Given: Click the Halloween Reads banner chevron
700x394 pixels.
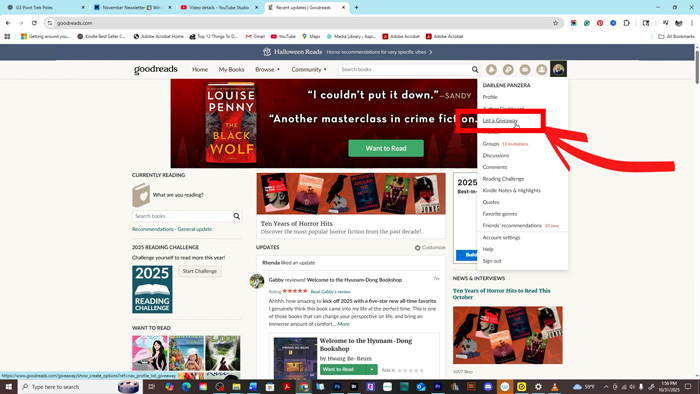Looking at the screenshot, I should click(x=430, y=52).
